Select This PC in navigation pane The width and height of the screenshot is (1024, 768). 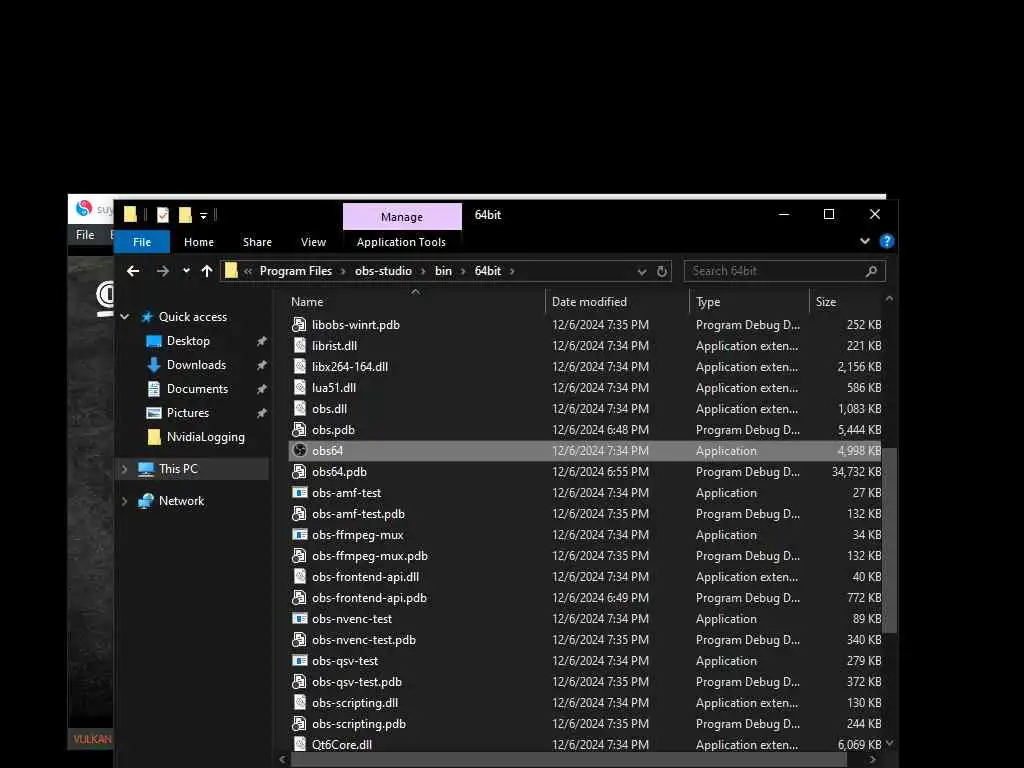(178, 469)
